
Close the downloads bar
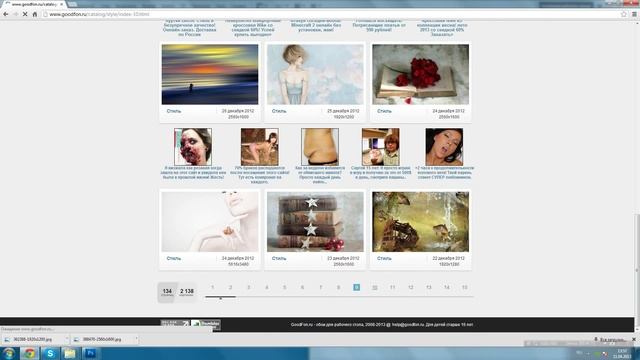click(634, 340)
